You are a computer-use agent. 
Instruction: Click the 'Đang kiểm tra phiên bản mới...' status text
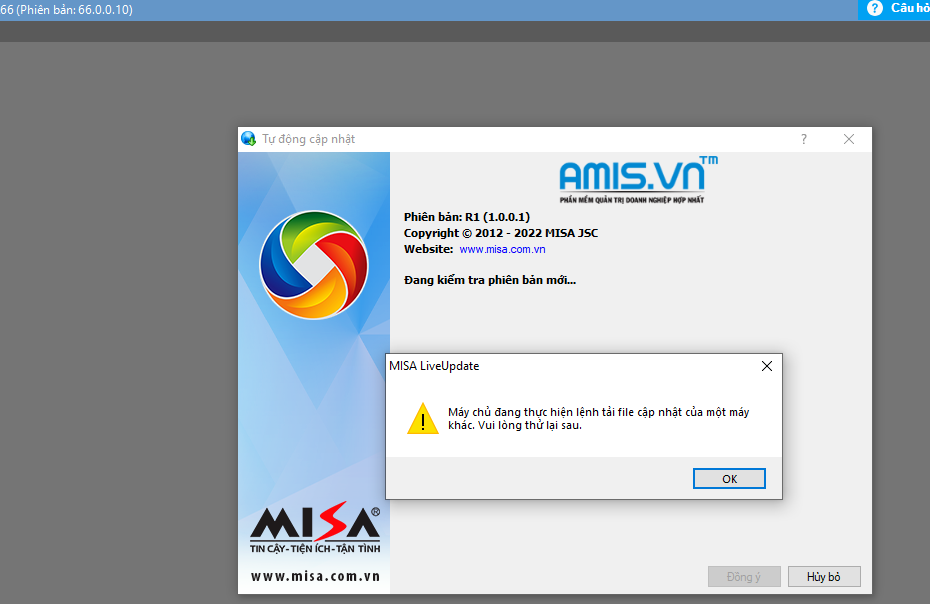coord(490,280)
